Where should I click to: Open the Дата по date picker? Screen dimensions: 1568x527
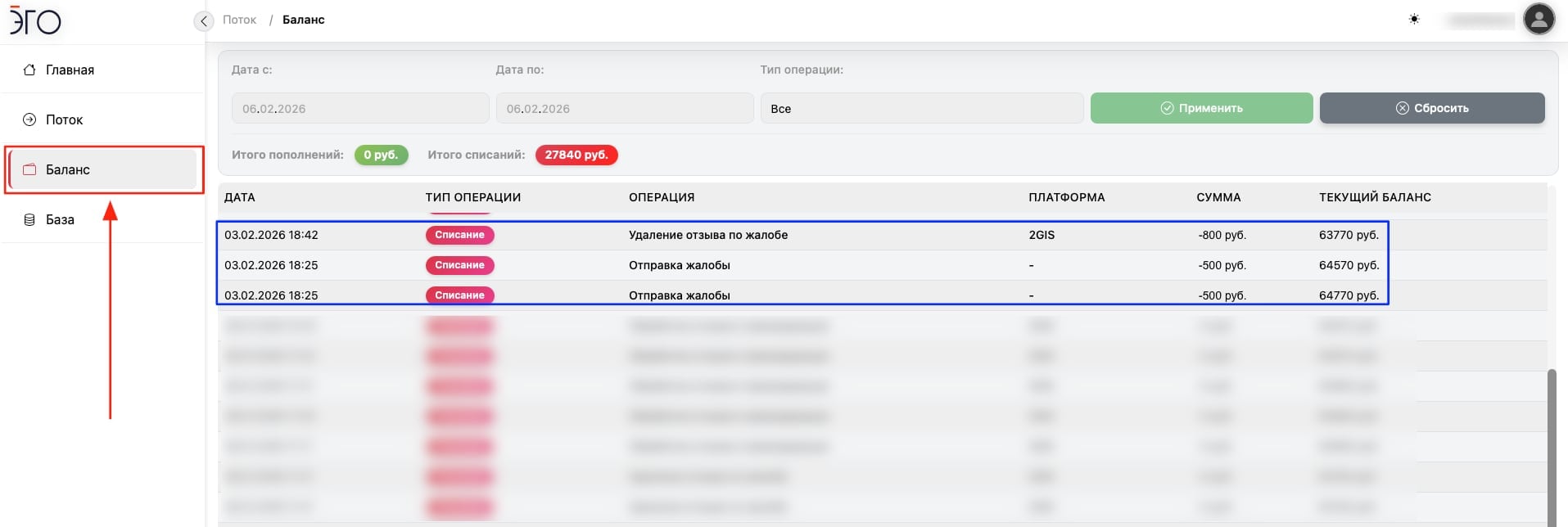(624, 108)
